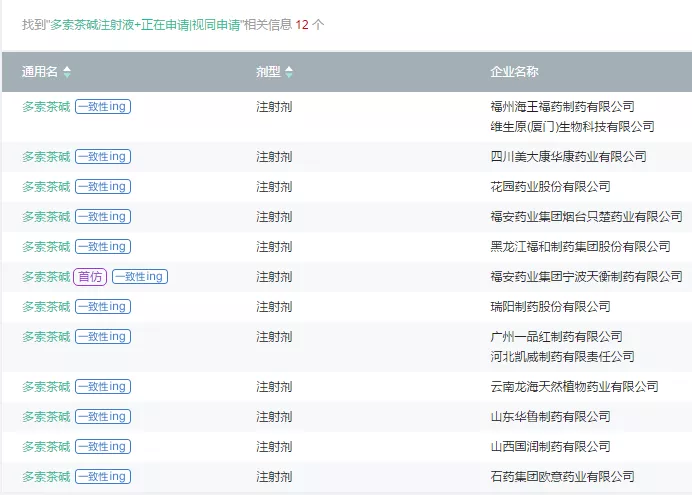The height and width of the screenshot is (495, 692).
Task: Click search term 多索茶碱注射液+正在申请|视同申请
Action: [145, 25]
